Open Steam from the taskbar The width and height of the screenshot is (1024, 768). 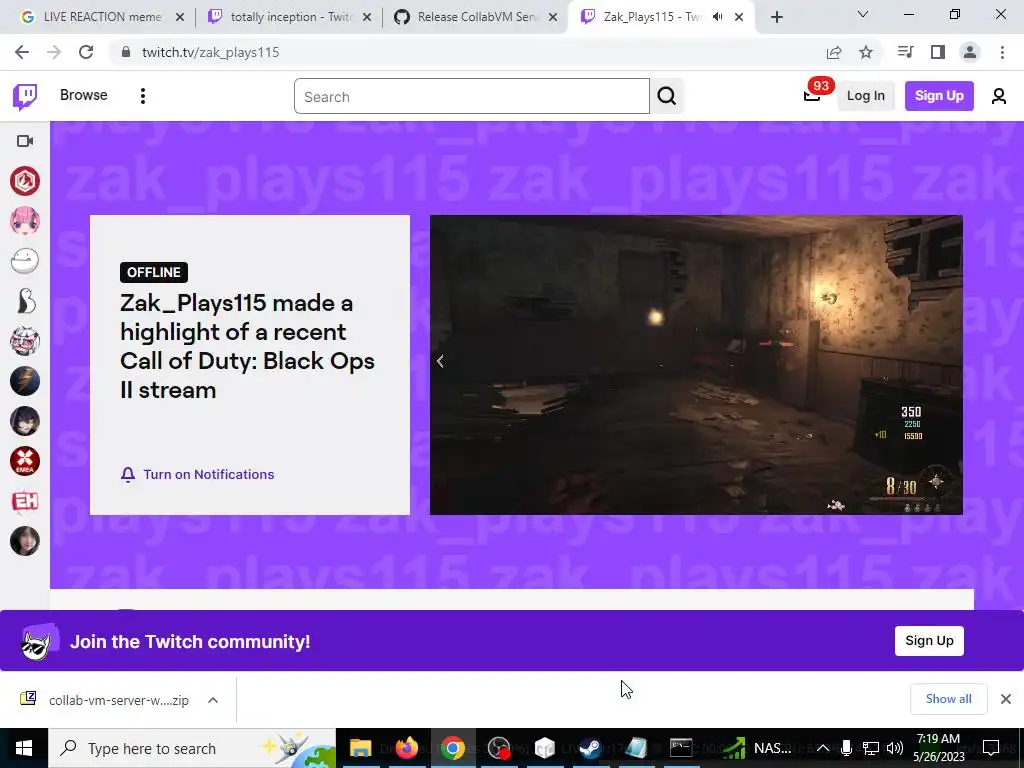[591, 748]
